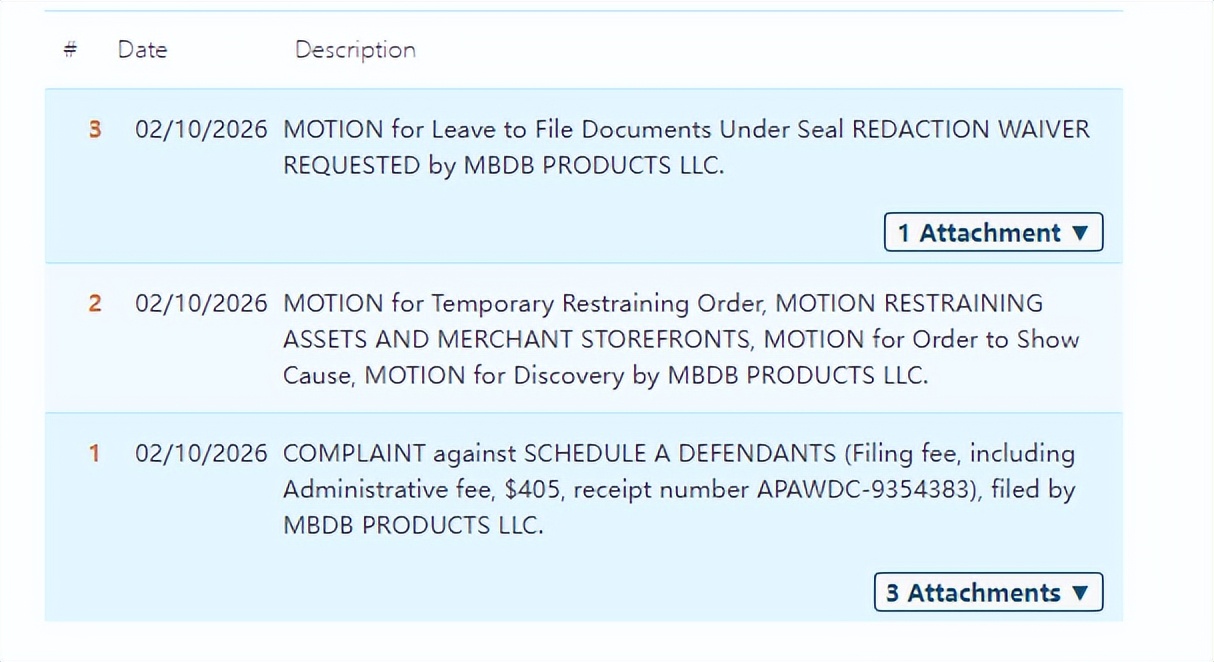Click the date of docket entry 2
Viewport: 1214px width, 662px height.
pos(201,303)
